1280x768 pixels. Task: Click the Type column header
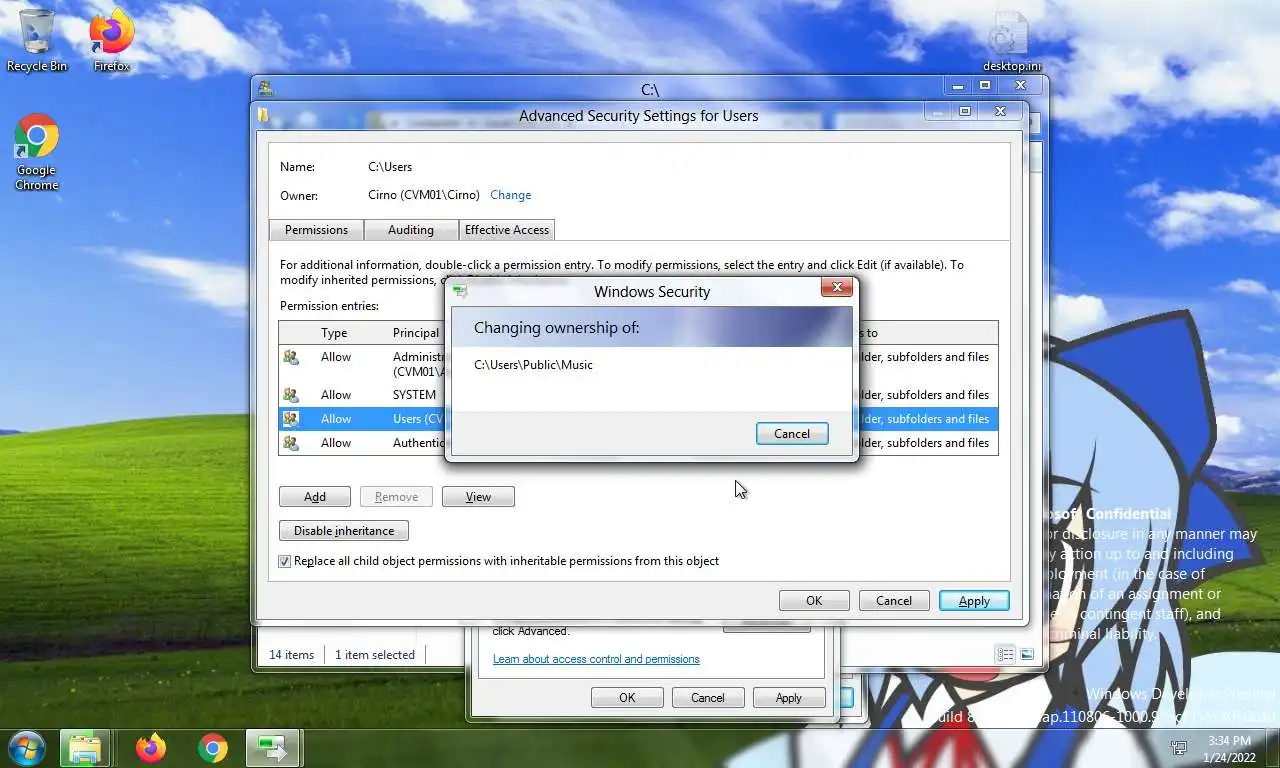[x=334, y=333]
